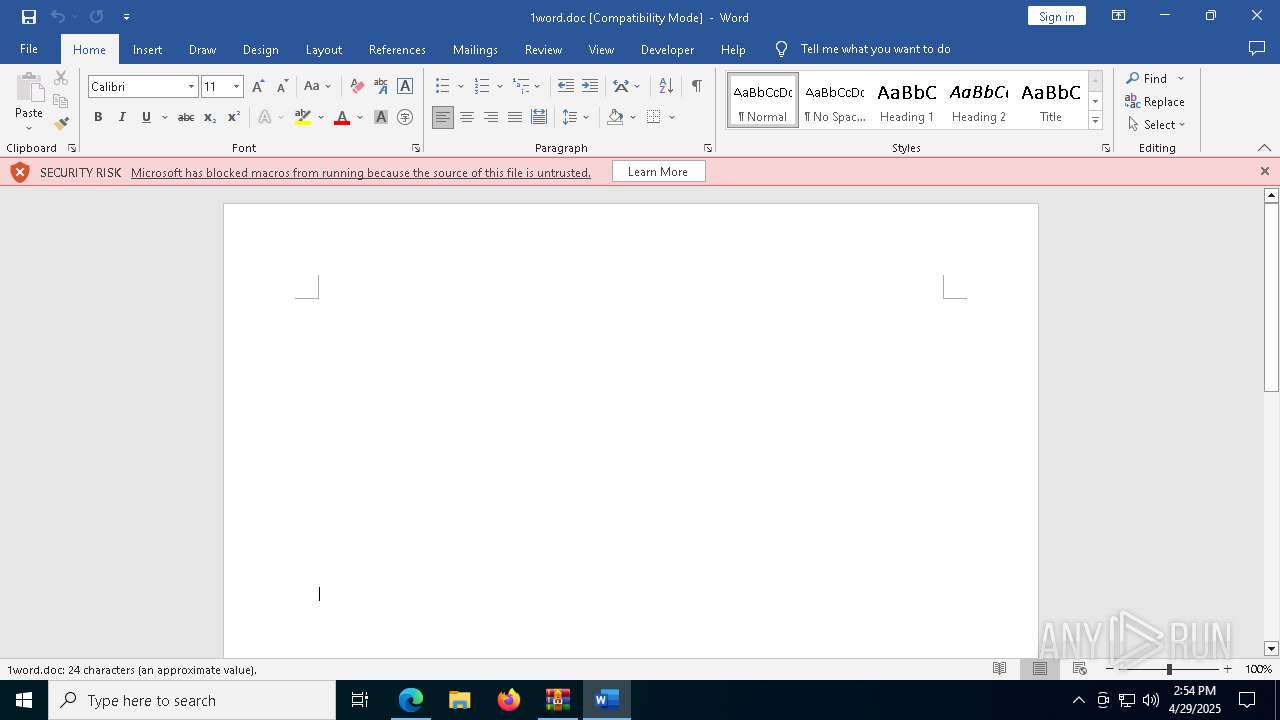1280x720 pixels.
Task: Toggle Italic formatting
Action: [x=122, y=117]
